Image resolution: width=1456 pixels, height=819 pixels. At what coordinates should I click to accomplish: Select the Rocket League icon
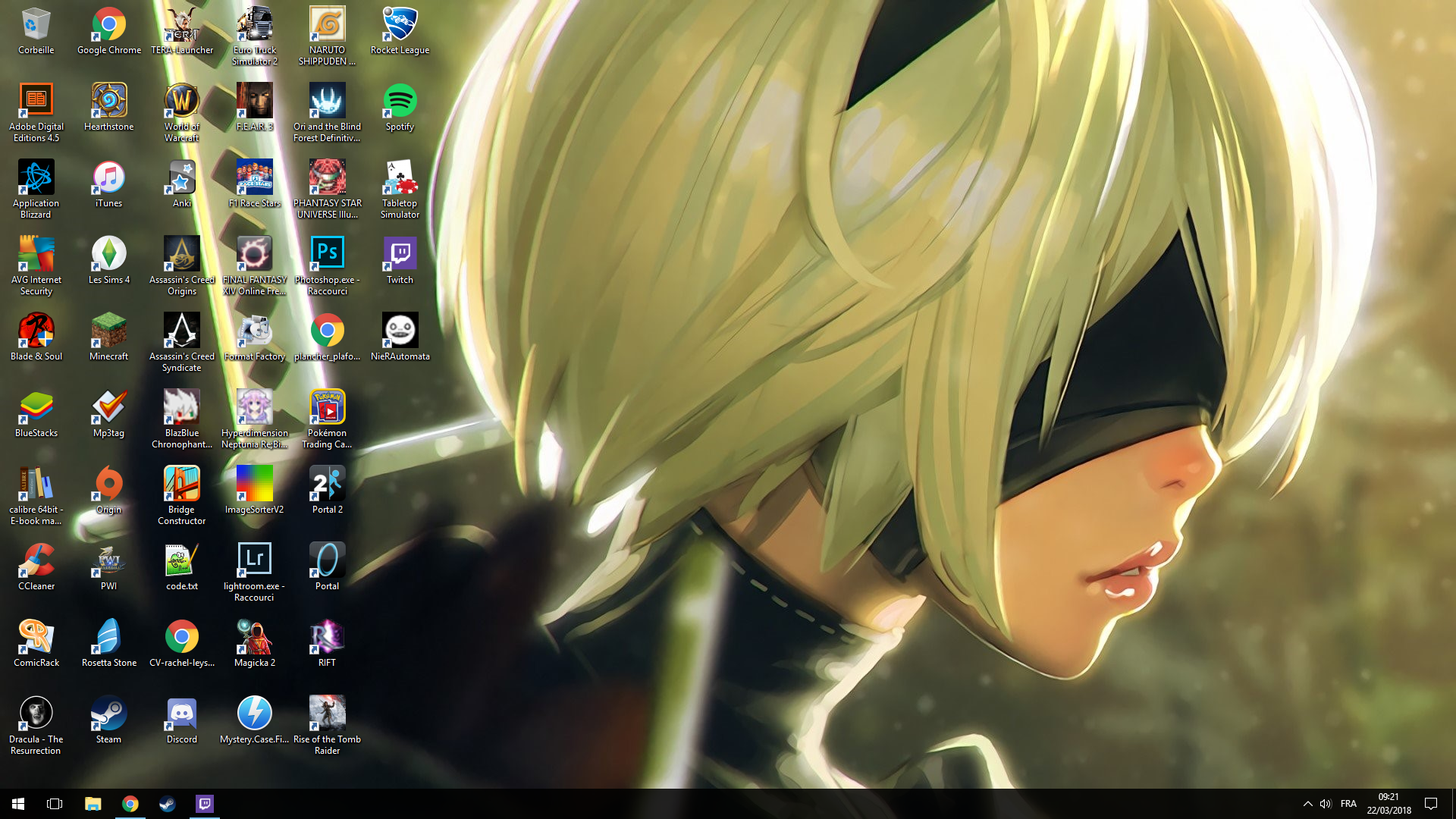400,32
